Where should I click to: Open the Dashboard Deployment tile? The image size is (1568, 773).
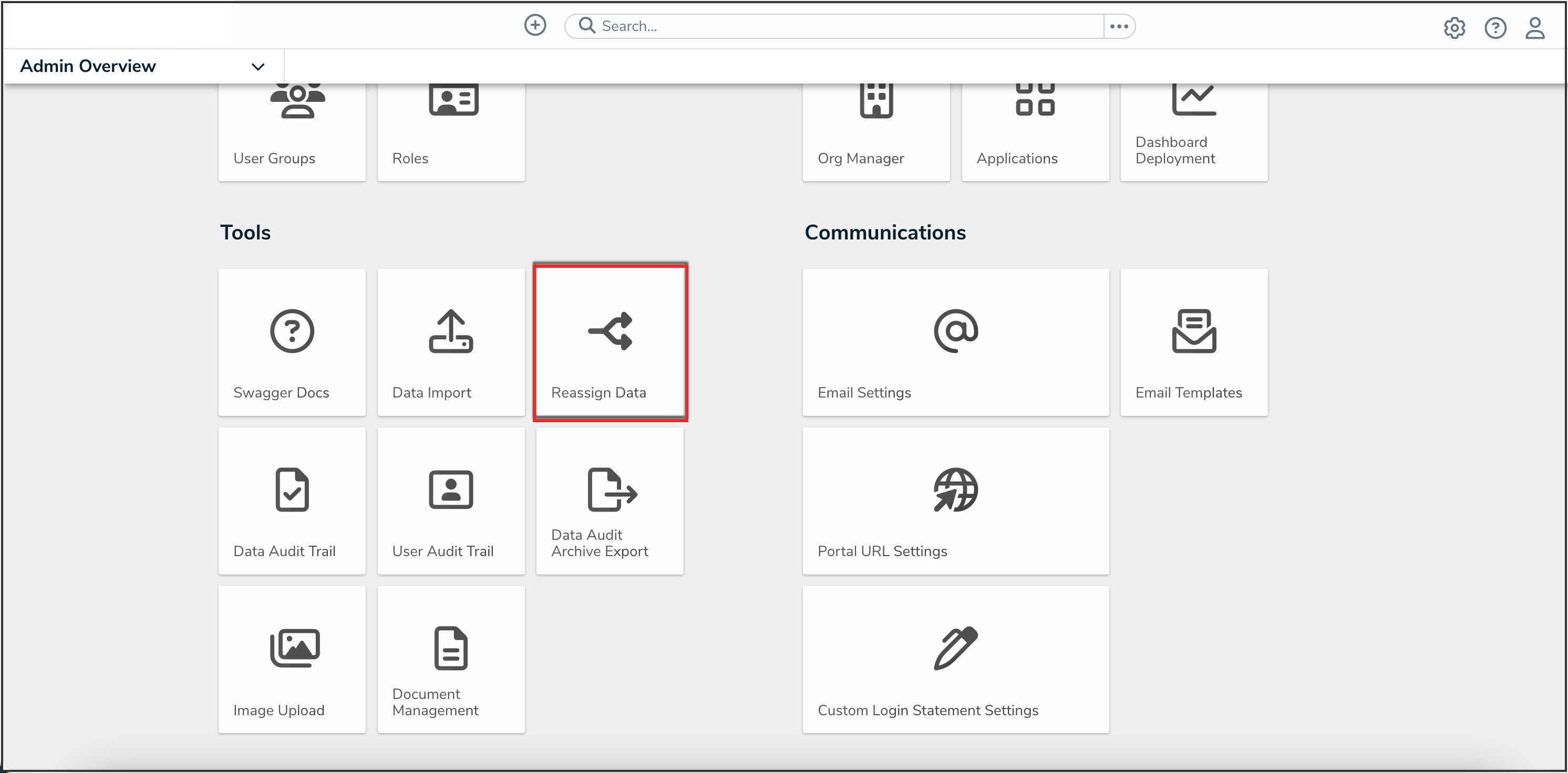(x=1194, y=131)
